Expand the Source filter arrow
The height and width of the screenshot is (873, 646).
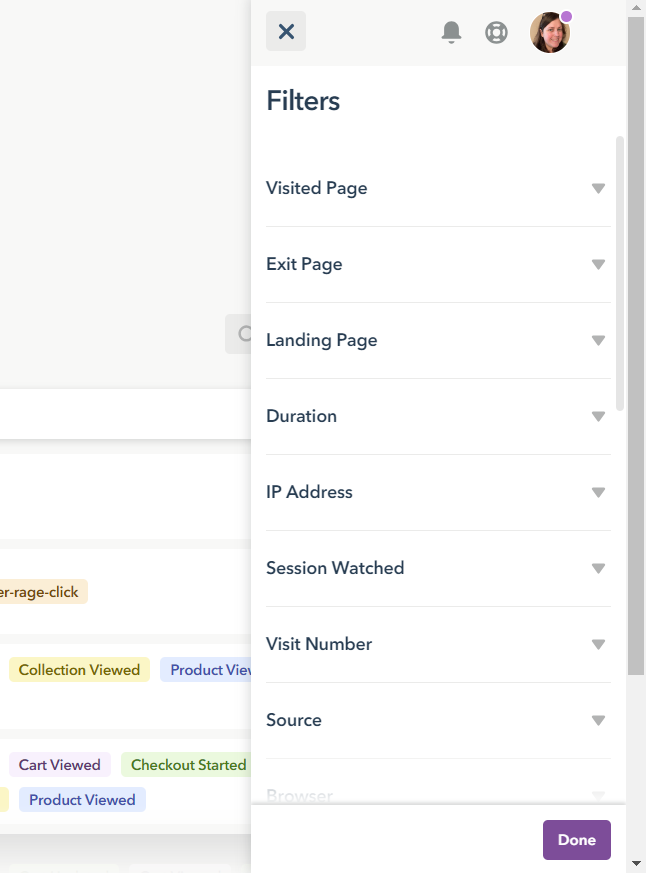click(598, 720)
